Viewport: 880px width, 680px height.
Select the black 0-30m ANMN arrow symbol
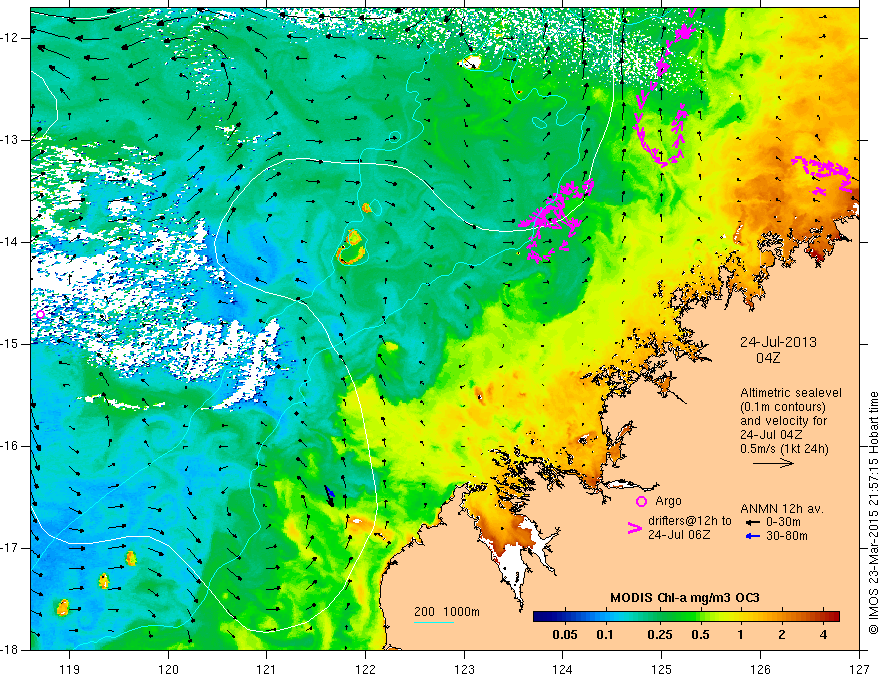coord(751,521)
